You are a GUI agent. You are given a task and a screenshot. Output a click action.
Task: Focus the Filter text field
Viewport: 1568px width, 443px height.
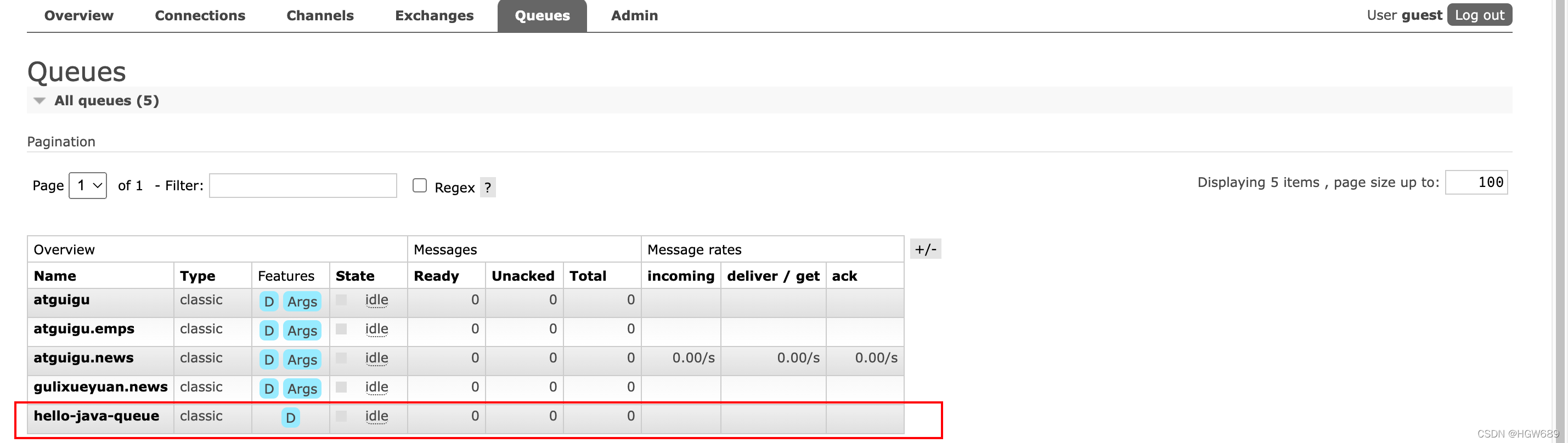(x=302, y=185)
